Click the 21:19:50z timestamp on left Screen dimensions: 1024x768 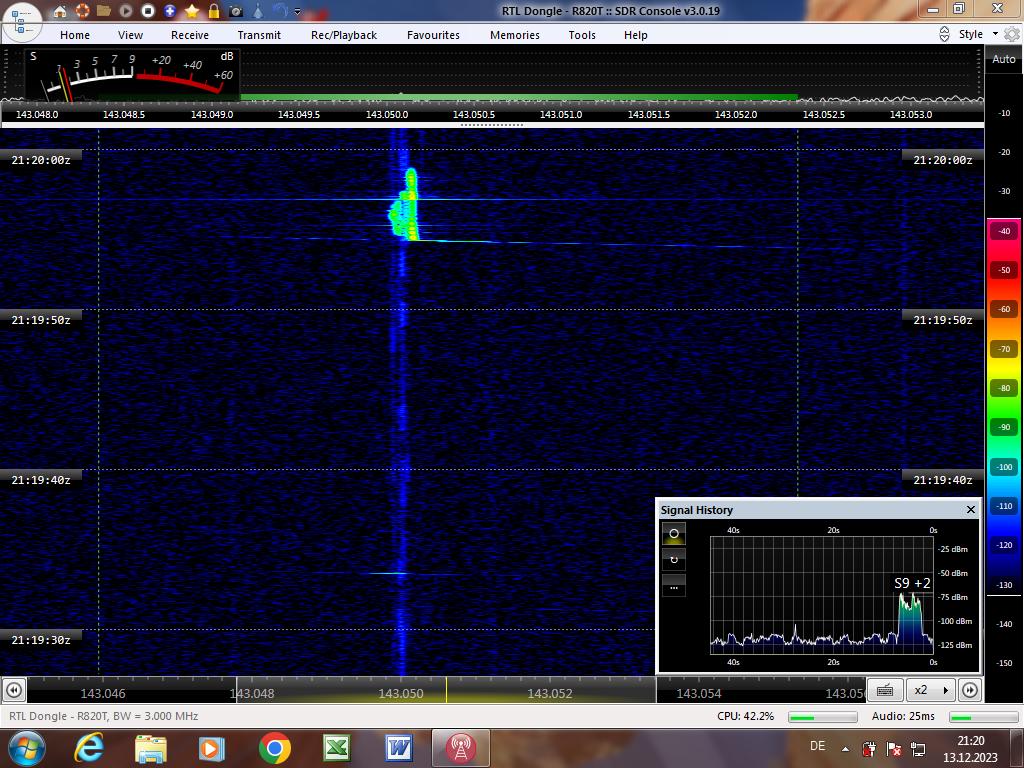click(40, 320)
